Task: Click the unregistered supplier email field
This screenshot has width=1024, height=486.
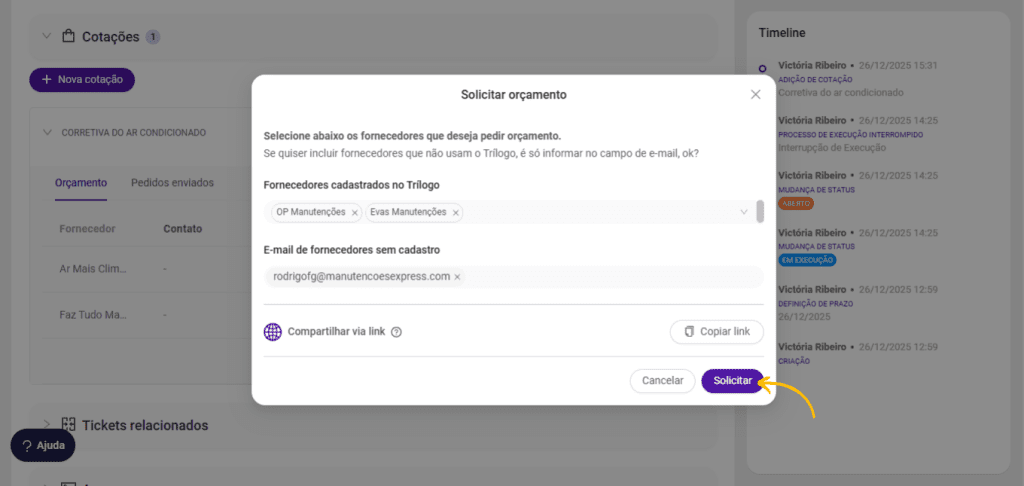Action: pos(600,277)
